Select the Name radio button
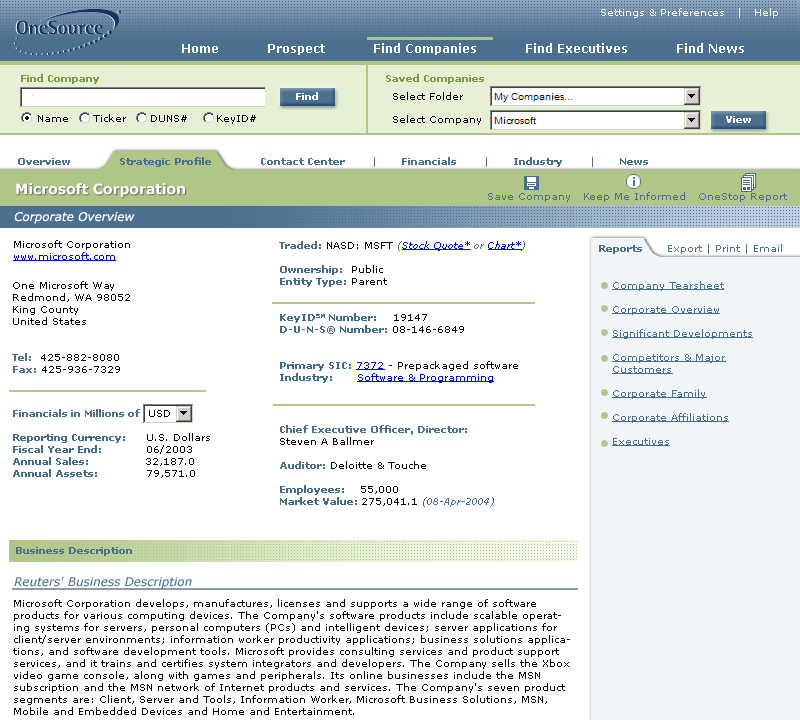The image size is (800, 720). (x=27, y=118)
